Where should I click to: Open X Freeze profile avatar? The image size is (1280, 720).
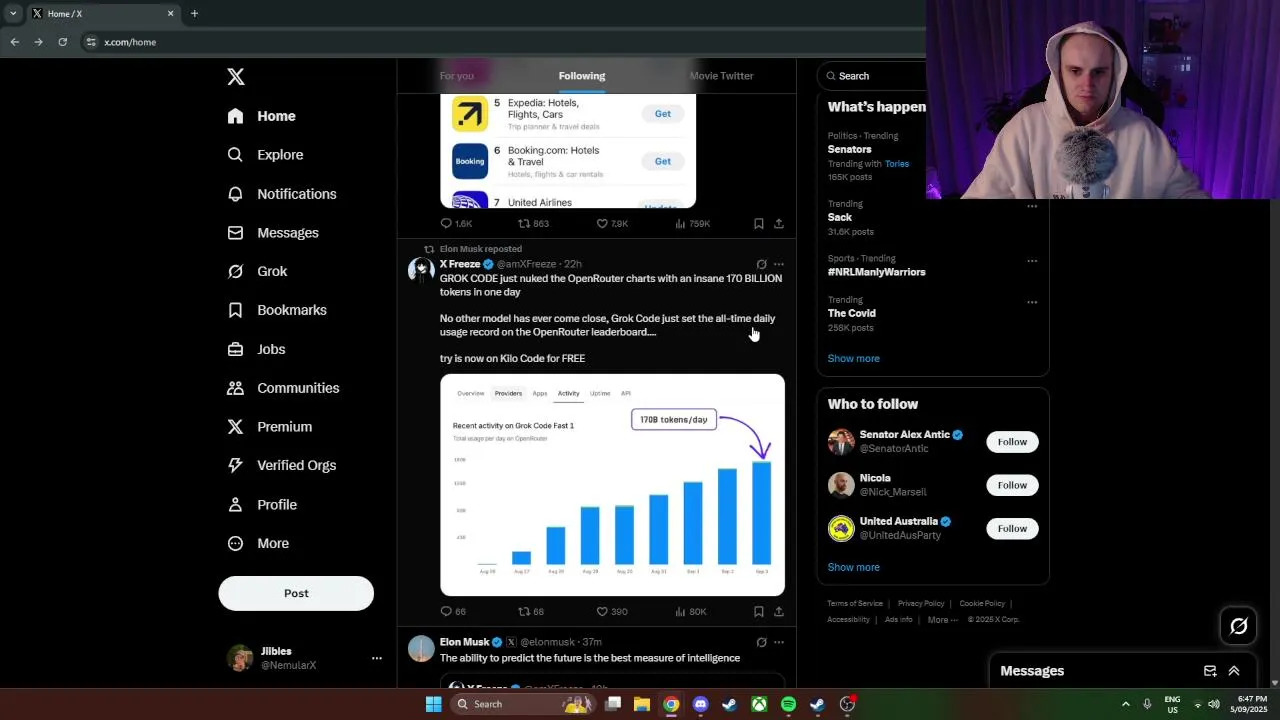421,270
